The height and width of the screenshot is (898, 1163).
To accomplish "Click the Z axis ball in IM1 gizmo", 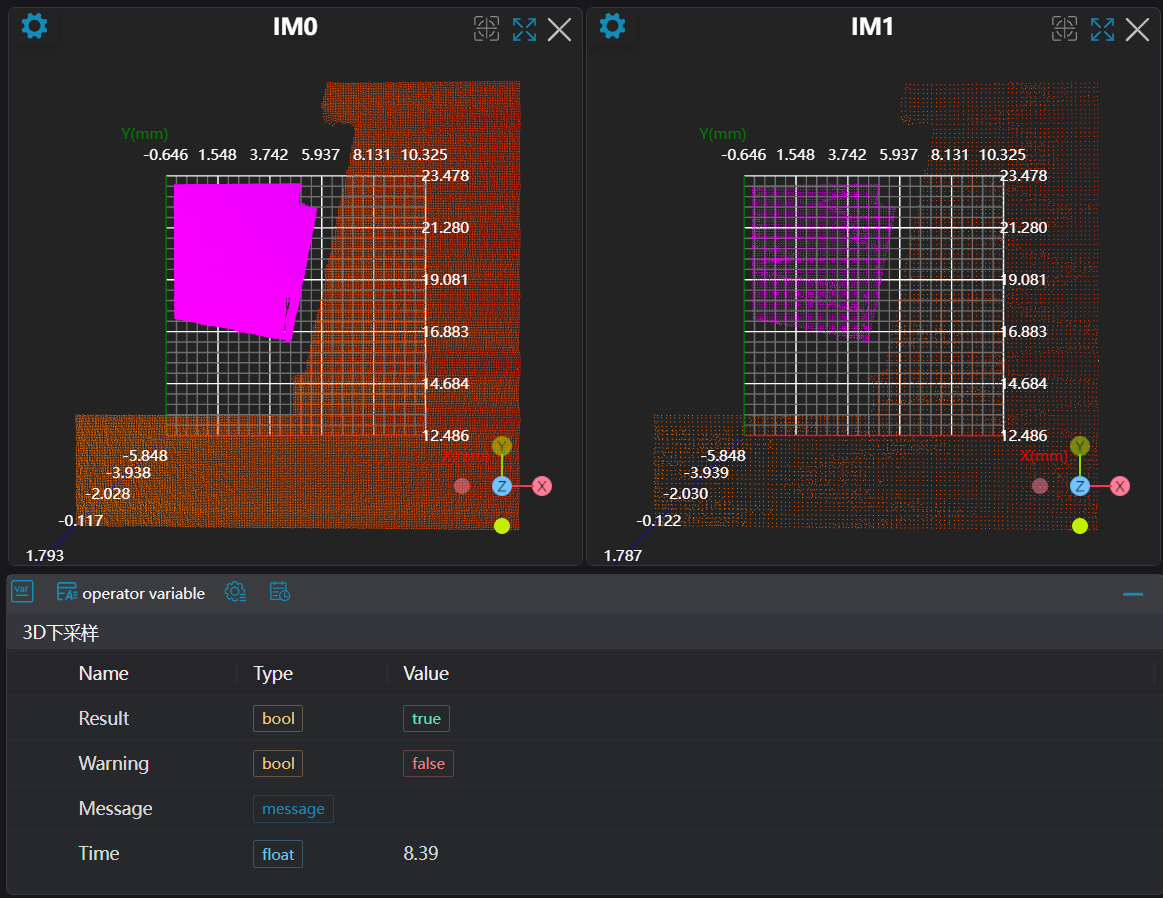I will pos(1080,486).
